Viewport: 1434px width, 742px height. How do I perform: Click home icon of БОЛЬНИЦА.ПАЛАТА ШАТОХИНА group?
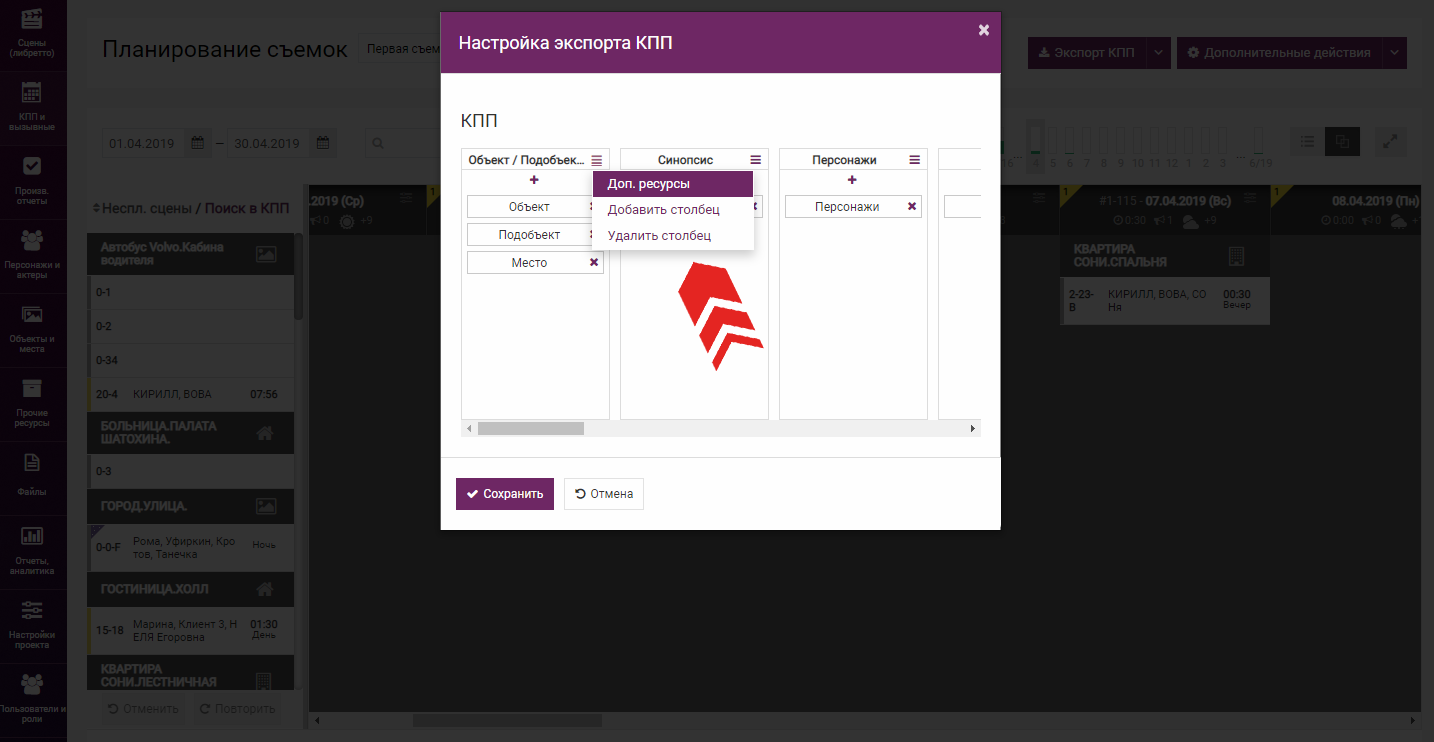[x=265, y=433]
